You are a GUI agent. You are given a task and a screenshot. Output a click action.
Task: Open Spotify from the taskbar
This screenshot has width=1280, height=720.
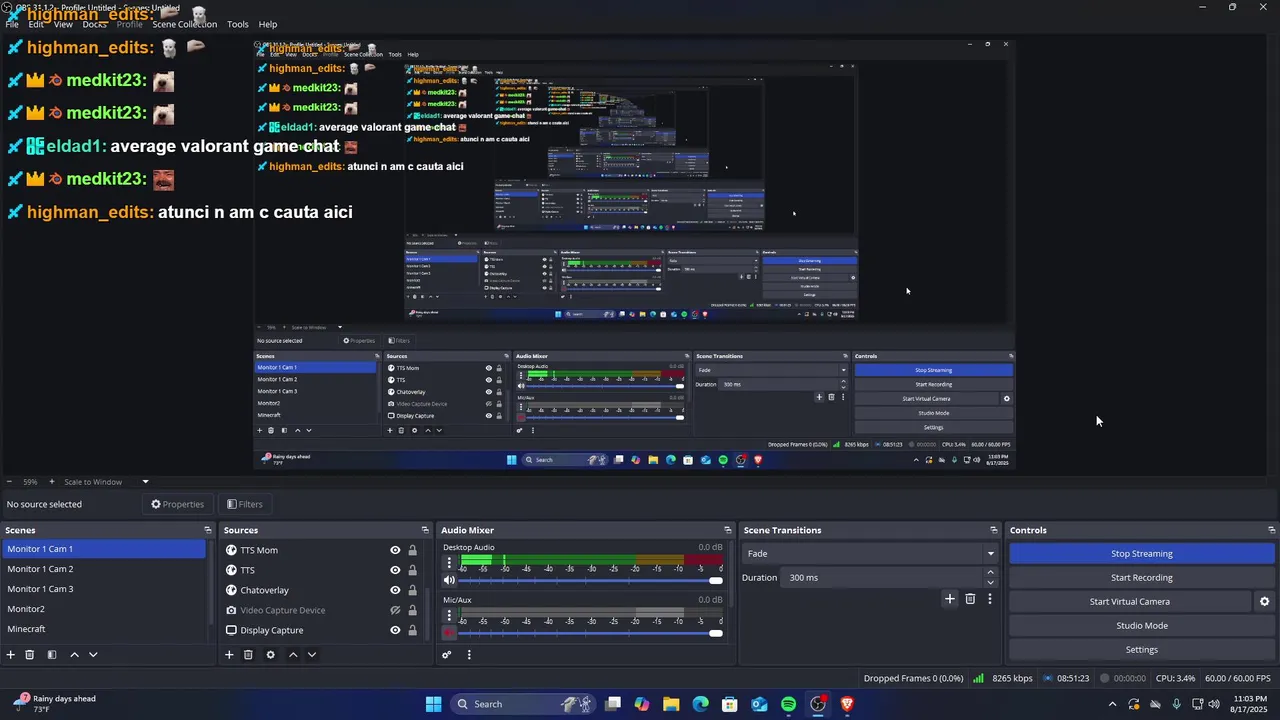coord(789,704)
